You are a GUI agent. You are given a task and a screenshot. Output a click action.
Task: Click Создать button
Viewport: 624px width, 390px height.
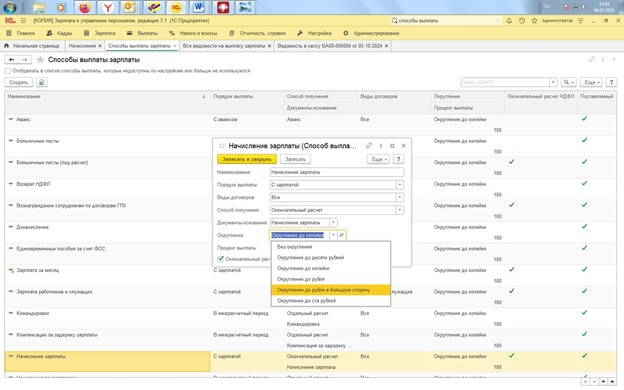tap(19, 82)
